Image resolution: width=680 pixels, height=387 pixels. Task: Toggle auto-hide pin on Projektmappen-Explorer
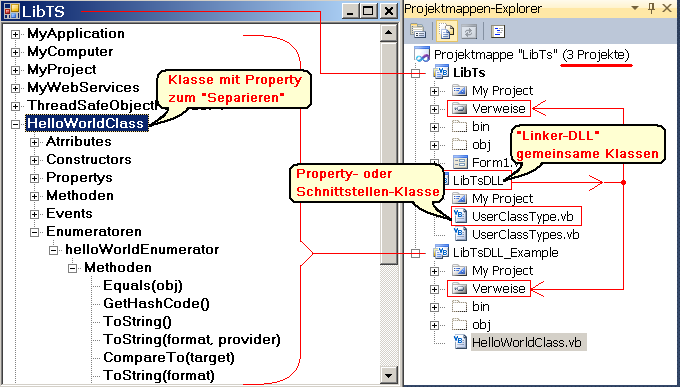coord(651,8)
